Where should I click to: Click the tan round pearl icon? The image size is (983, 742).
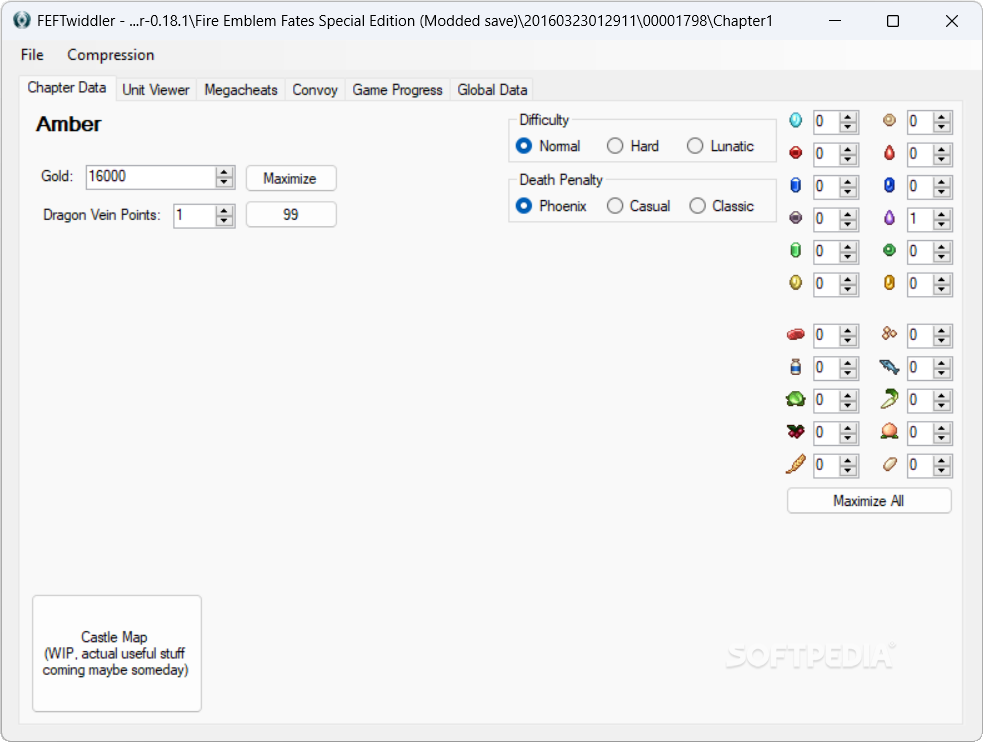pos(889,120)
